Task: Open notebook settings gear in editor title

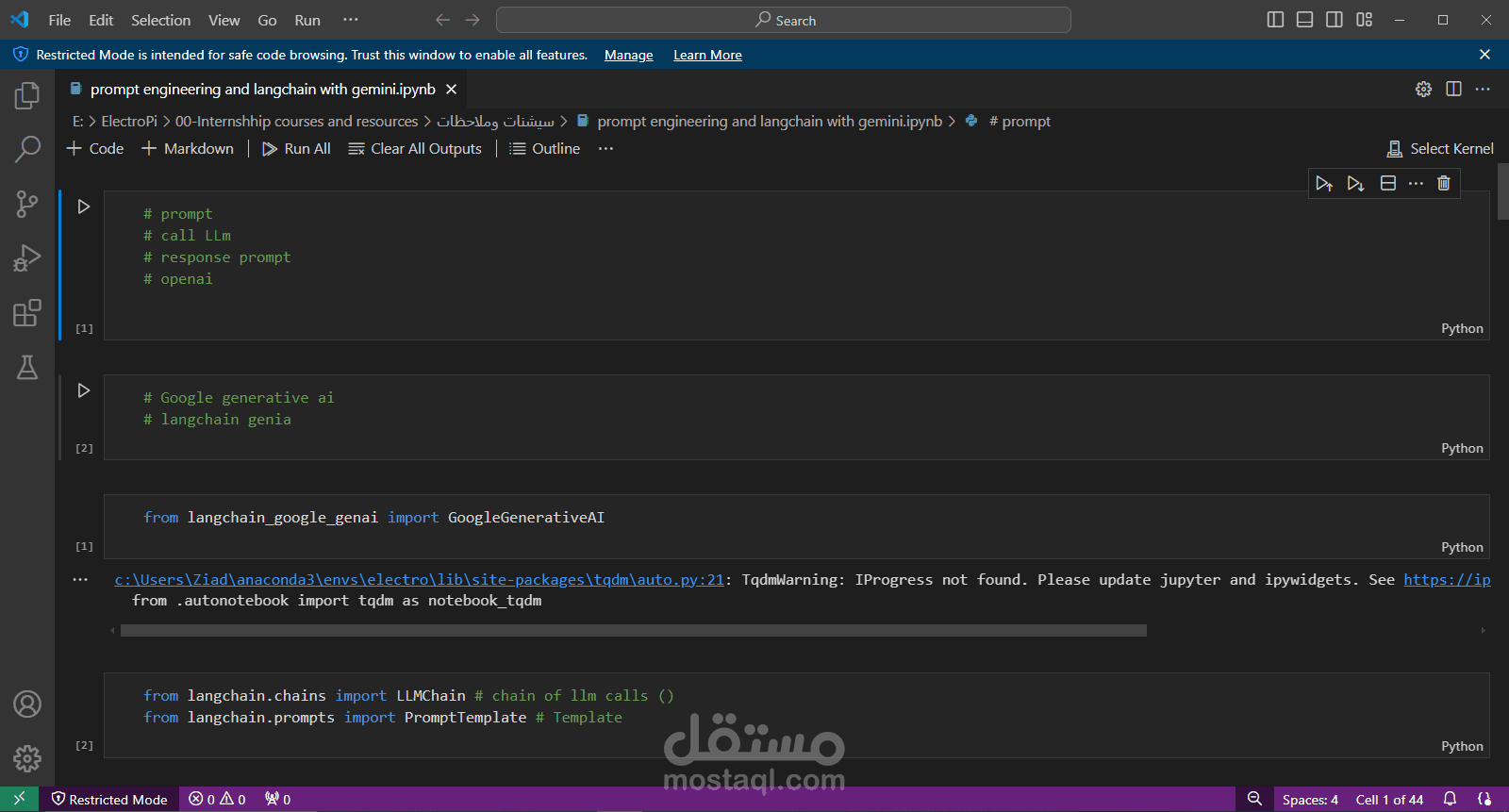Action: tap(1424, 89)
